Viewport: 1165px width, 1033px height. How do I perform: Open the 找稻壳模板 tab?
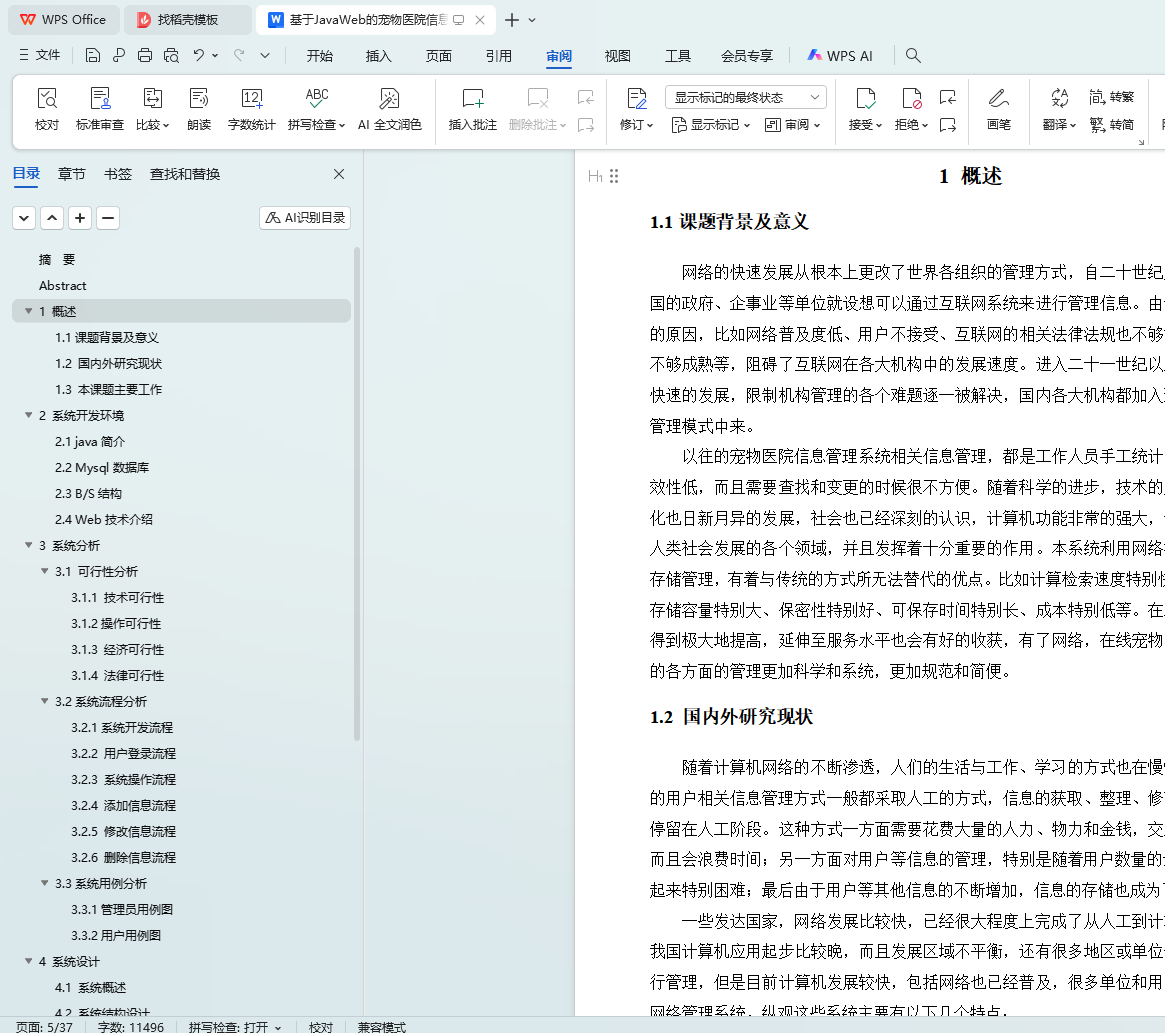187,20
